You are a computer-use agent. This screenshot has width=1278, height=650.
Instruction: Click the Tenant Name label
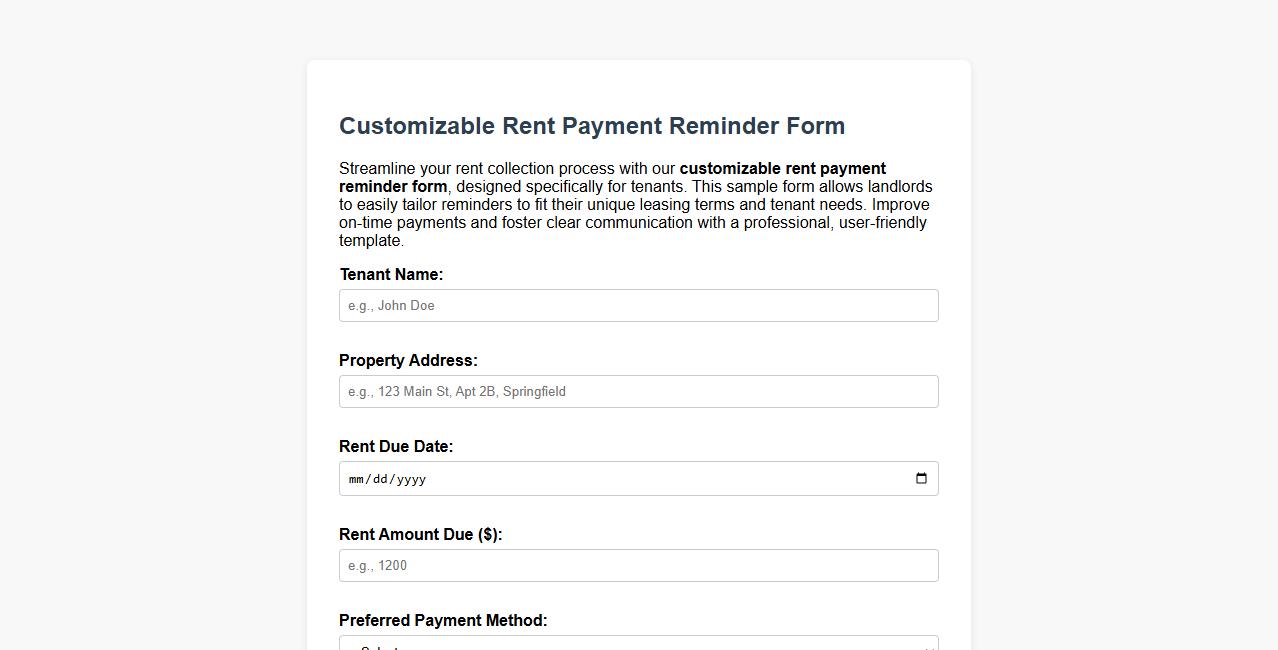point(392,274)
